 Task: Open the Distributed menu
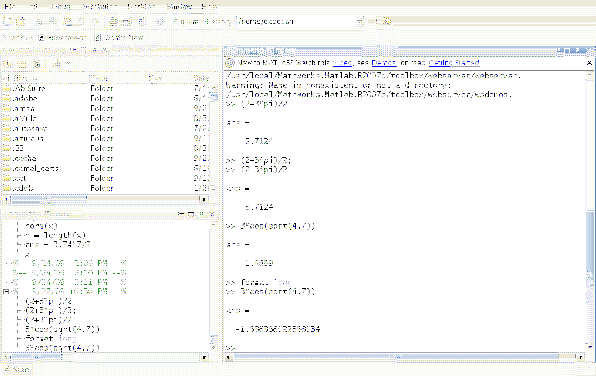coord(100,6)
